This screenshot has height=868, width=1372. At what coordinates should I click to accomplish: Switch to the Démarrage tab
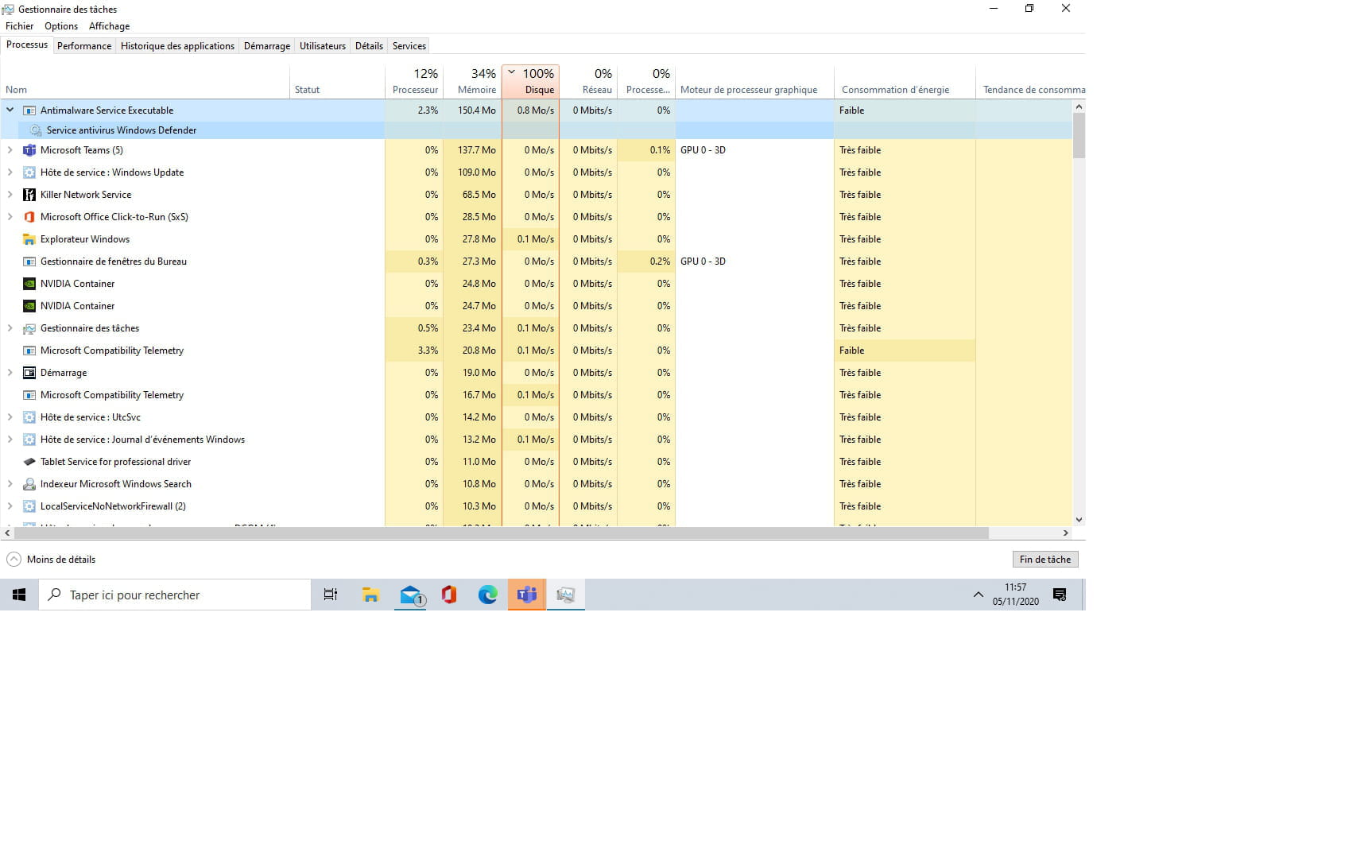tap(267, 46)
